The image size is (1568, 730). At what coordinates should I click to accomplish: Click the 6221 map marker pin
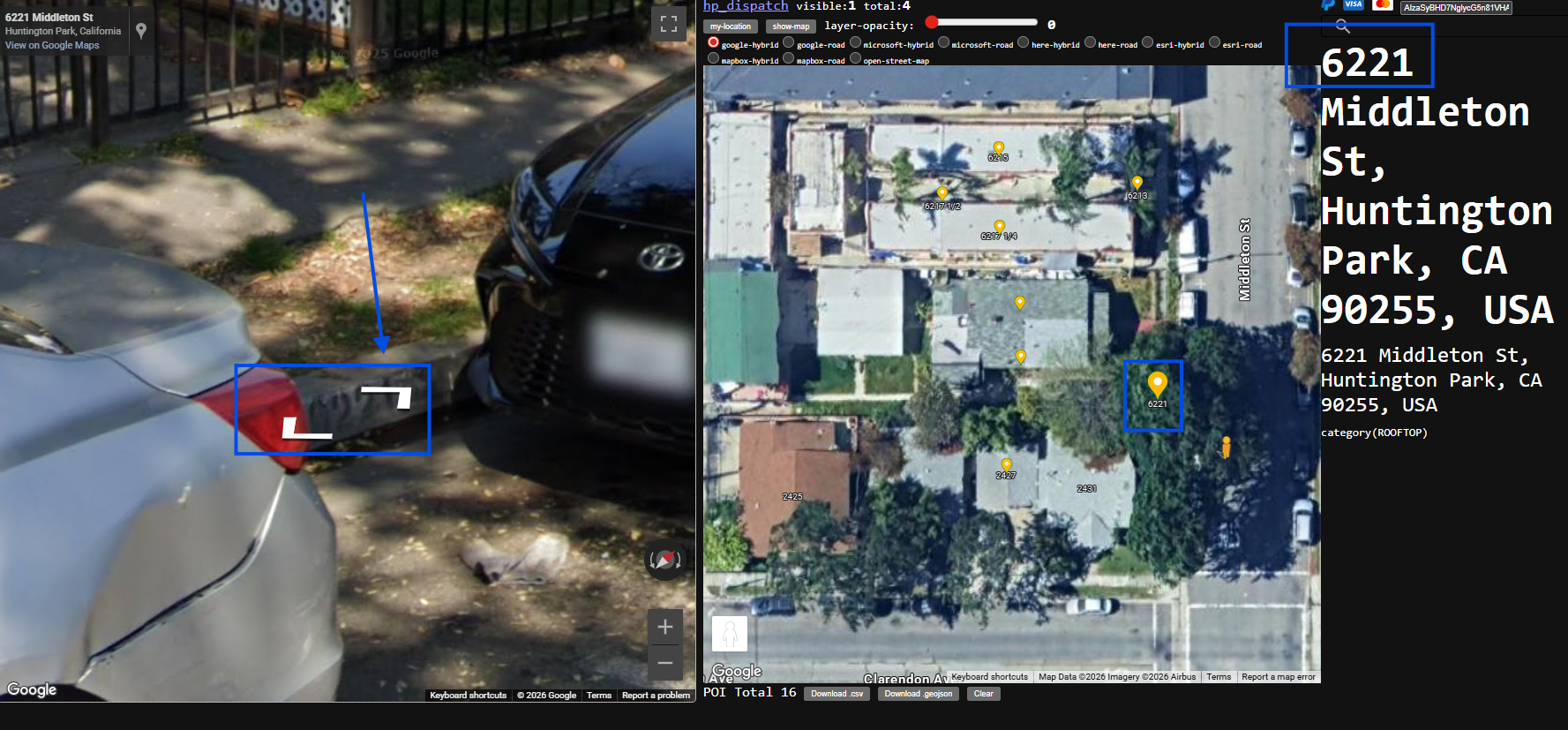[1157, 384]
